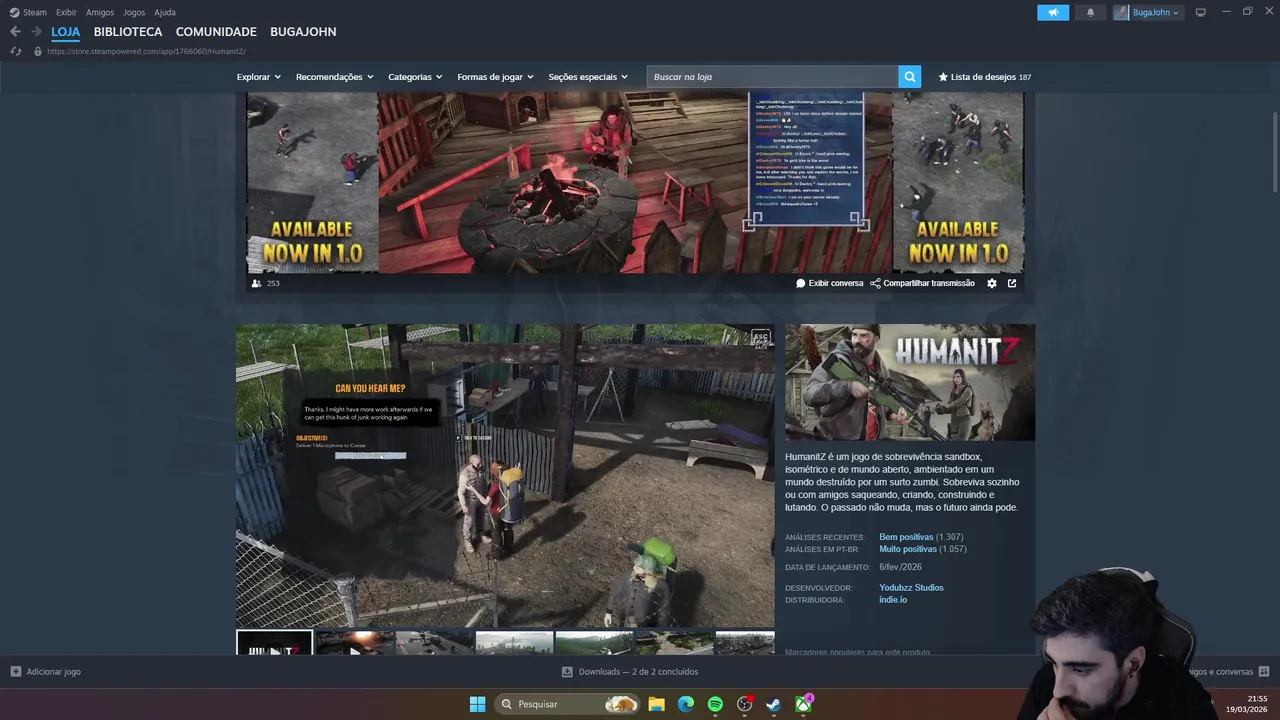Open the OBS icon in taskbar

745,704
